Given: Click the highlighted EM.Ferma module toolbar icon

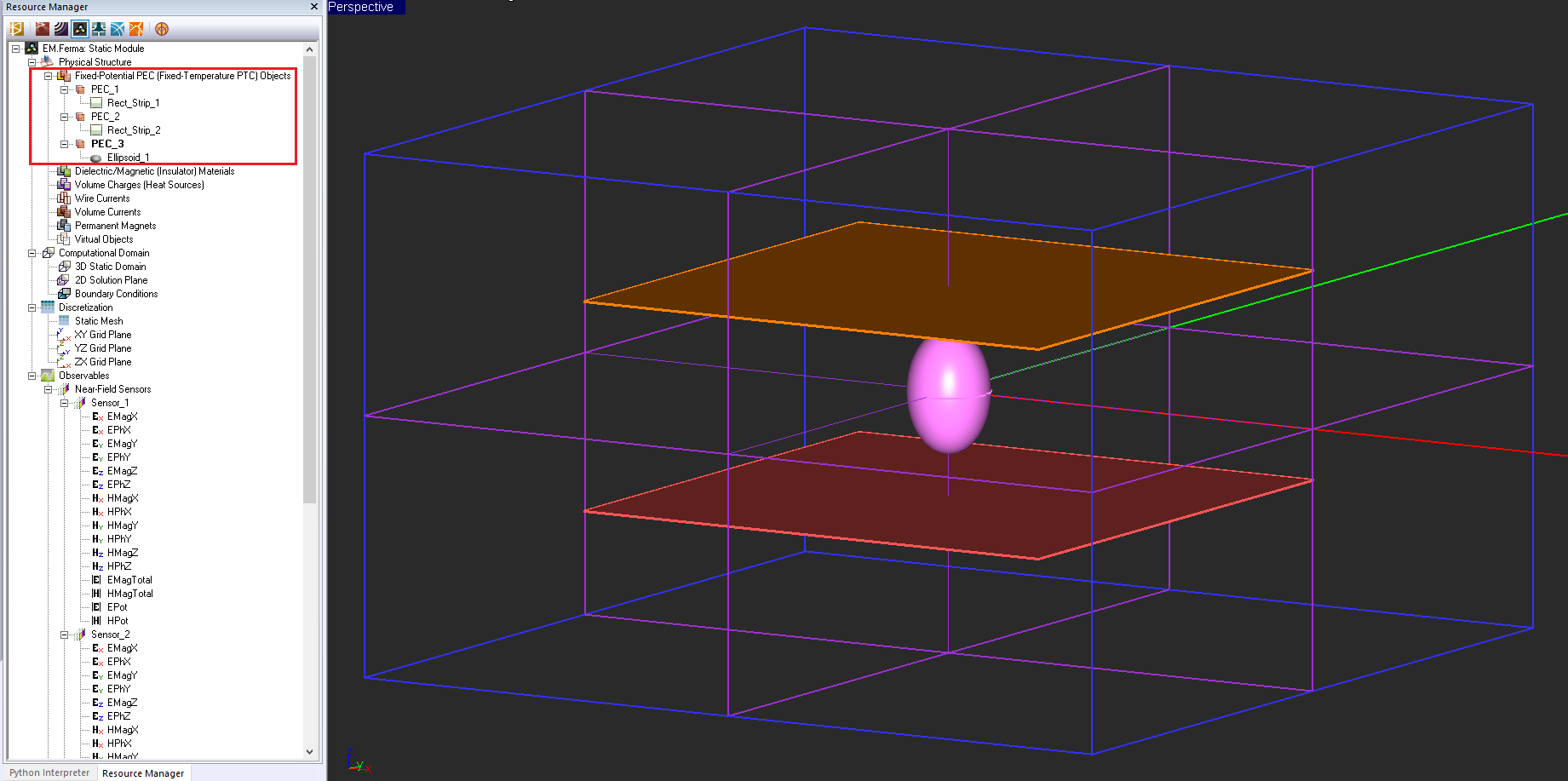Looking at the screenshot, I should point(80,29).
